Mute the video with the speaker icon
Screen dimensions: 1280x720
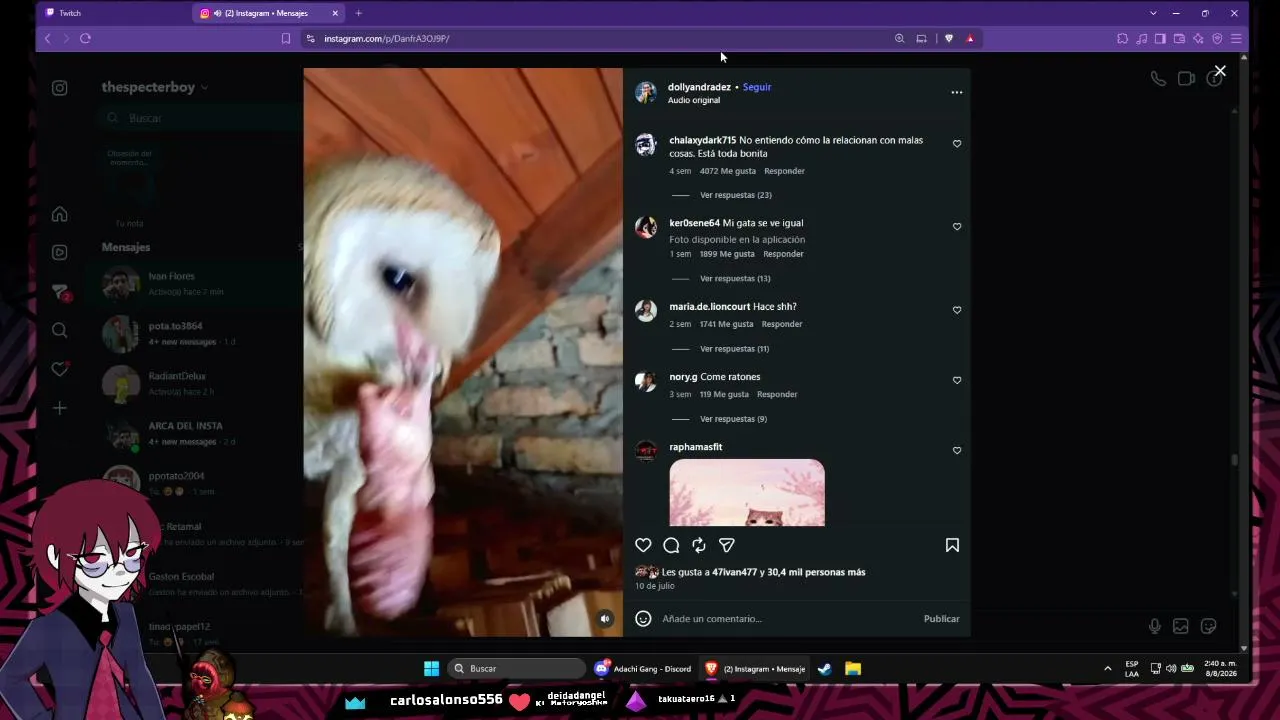605,619
